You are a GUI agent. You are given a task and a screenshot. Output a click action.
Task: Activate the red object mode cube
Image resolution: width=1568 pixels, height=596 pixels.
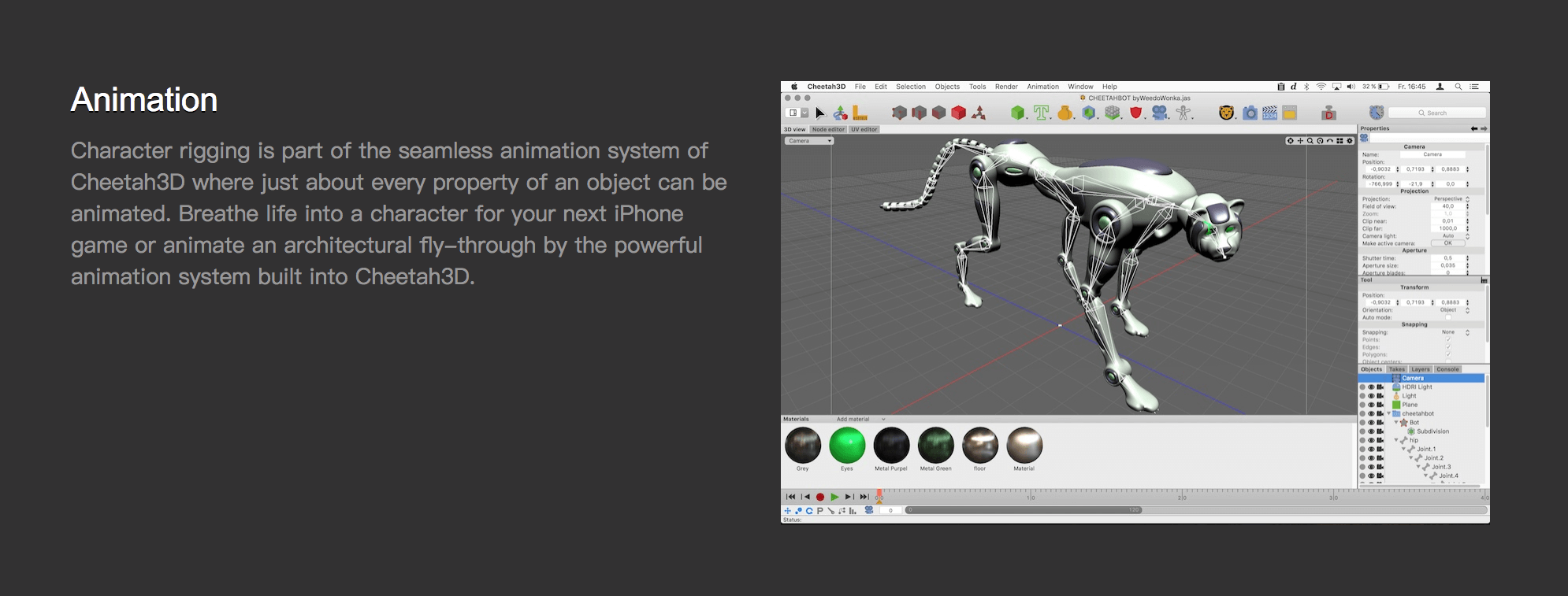[958, 113]
